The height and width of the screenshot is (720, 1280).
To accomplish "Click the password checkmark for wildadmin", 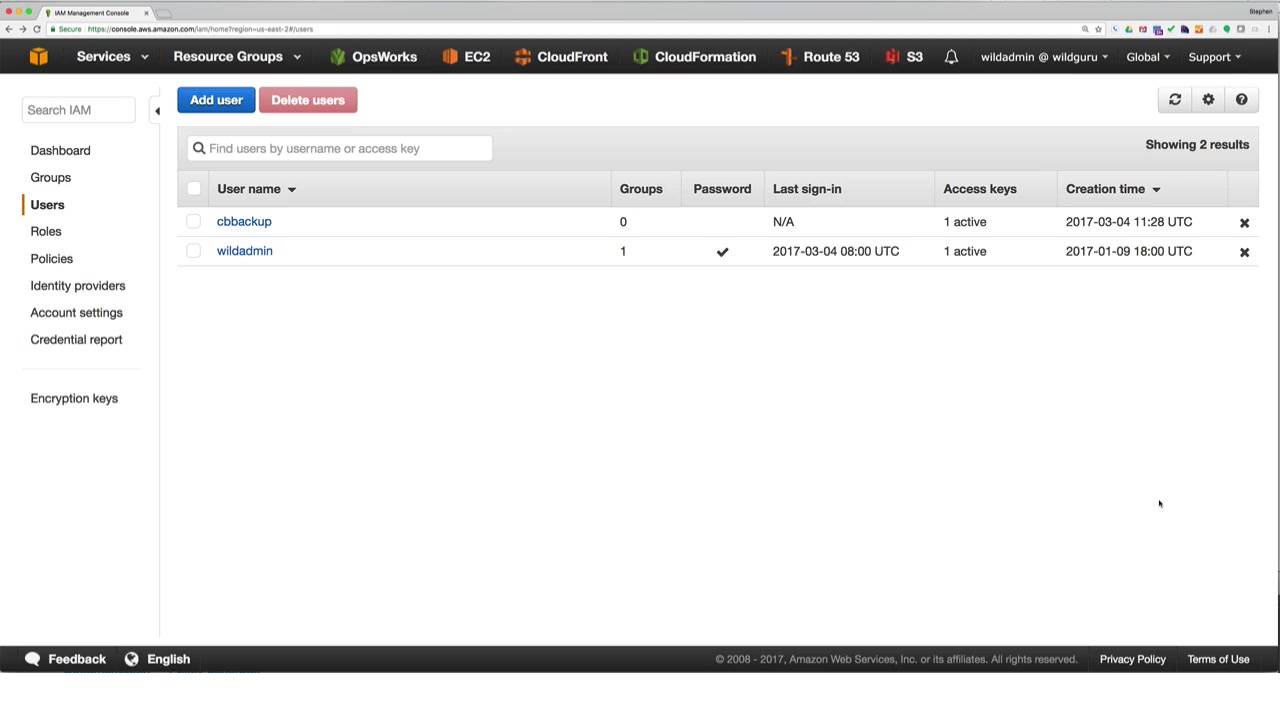I will (x=722, y=252).
